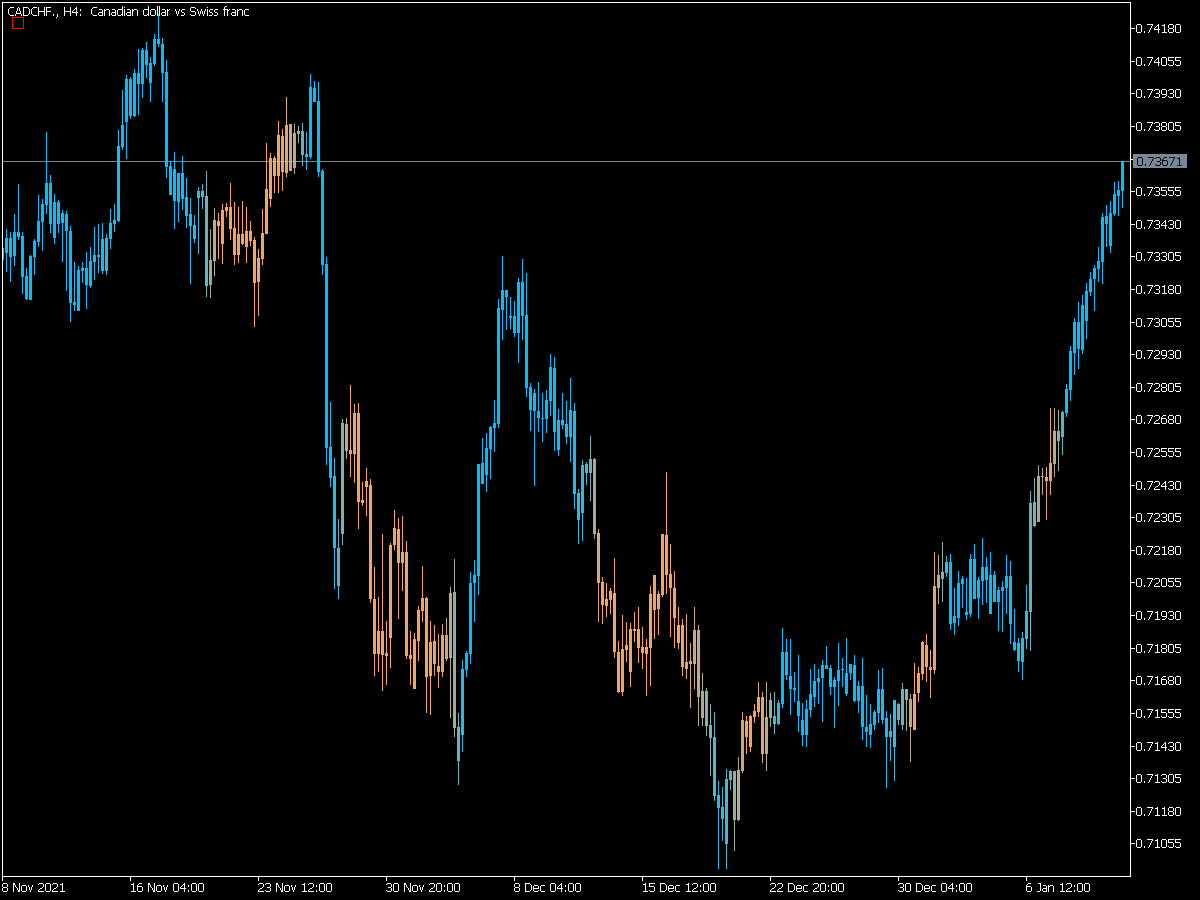Click the 0.72805 price scale label
1200x900 pixels.
[1159, 388]
